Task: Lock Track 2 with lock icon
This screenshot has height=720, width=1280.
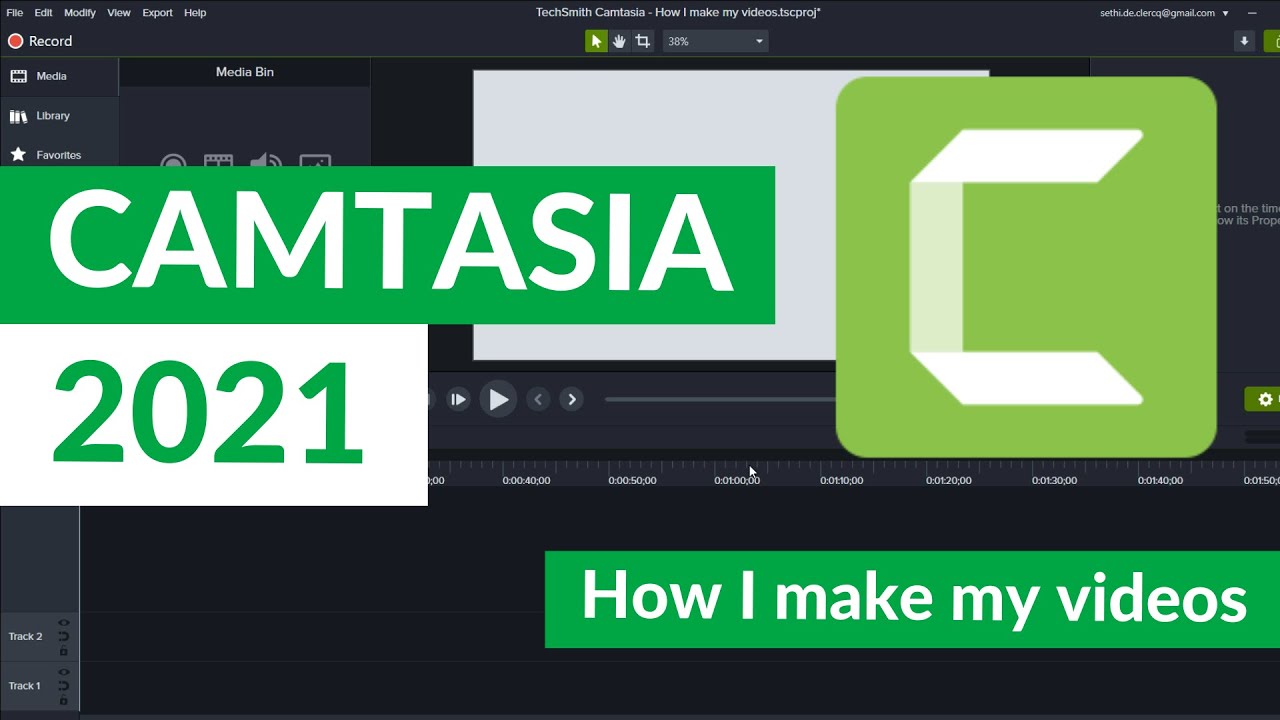Action: [x=64, y=651]
